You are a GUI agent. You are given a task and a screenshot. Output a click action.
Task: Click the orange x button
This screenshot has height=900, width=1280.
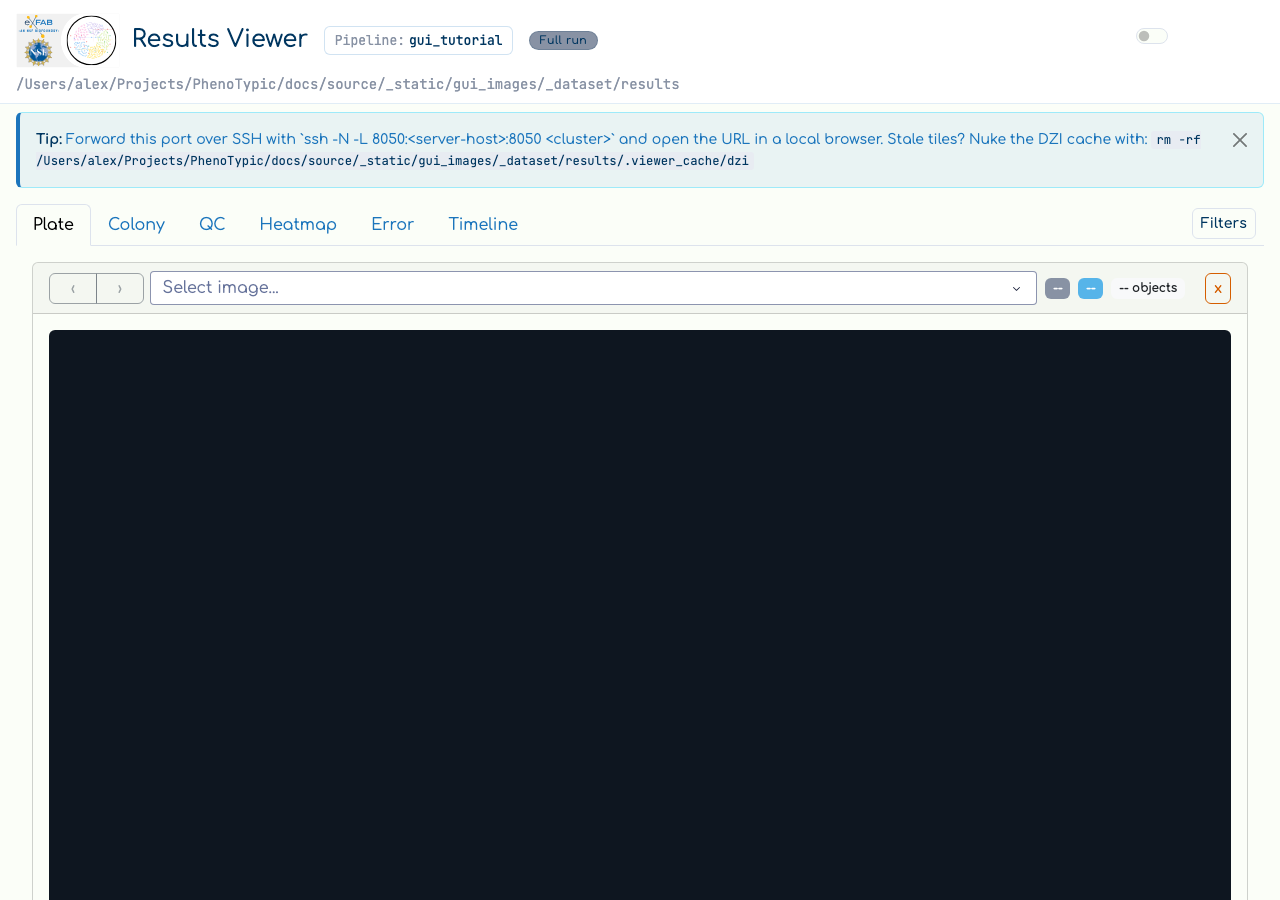pyautogui.click(x=1218, y=288)
